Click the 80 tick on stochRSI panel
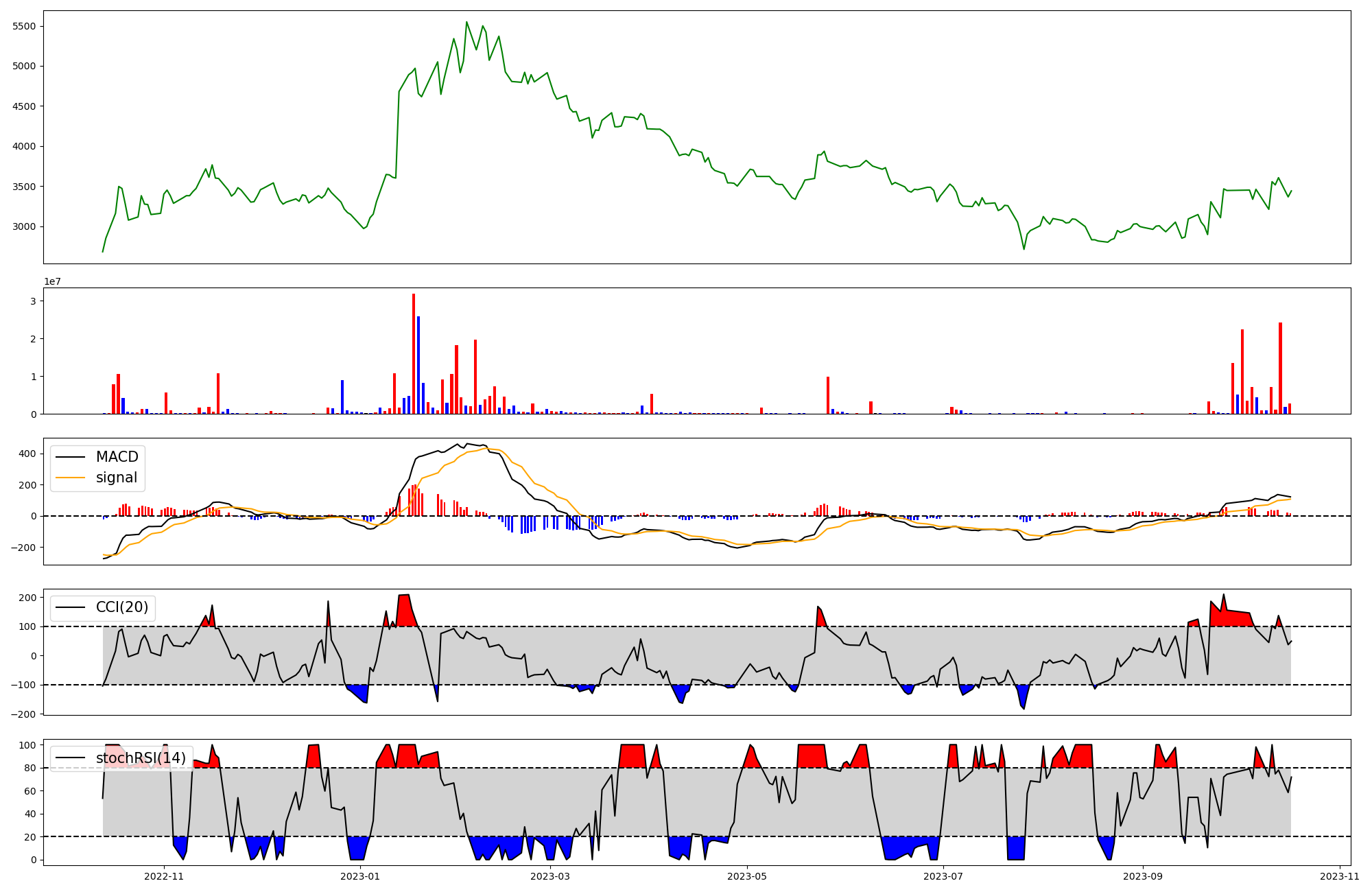Image resolution: width=1372 pixels, height=892 pixels. coord(29,768)
